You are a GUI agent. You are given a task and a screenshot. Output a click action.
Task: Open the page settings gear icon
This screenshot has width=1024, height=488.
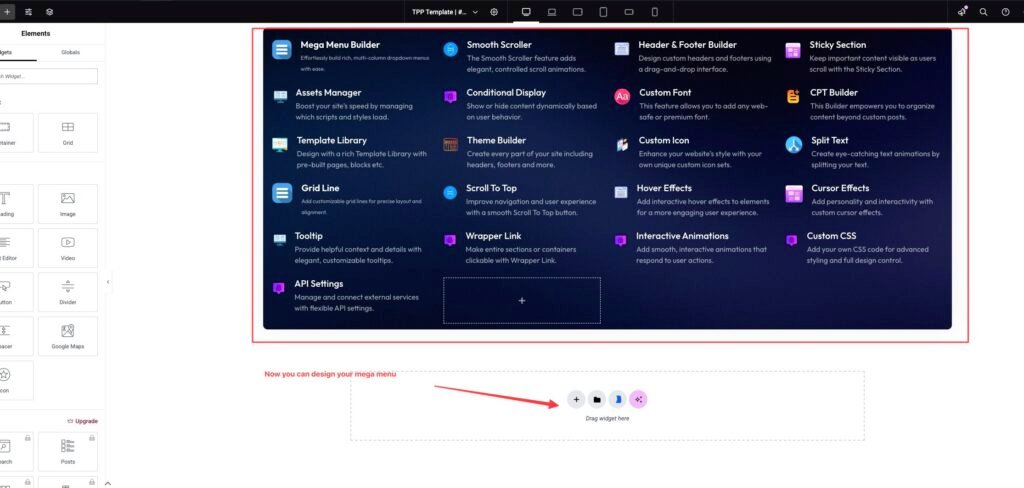point(494,12)
